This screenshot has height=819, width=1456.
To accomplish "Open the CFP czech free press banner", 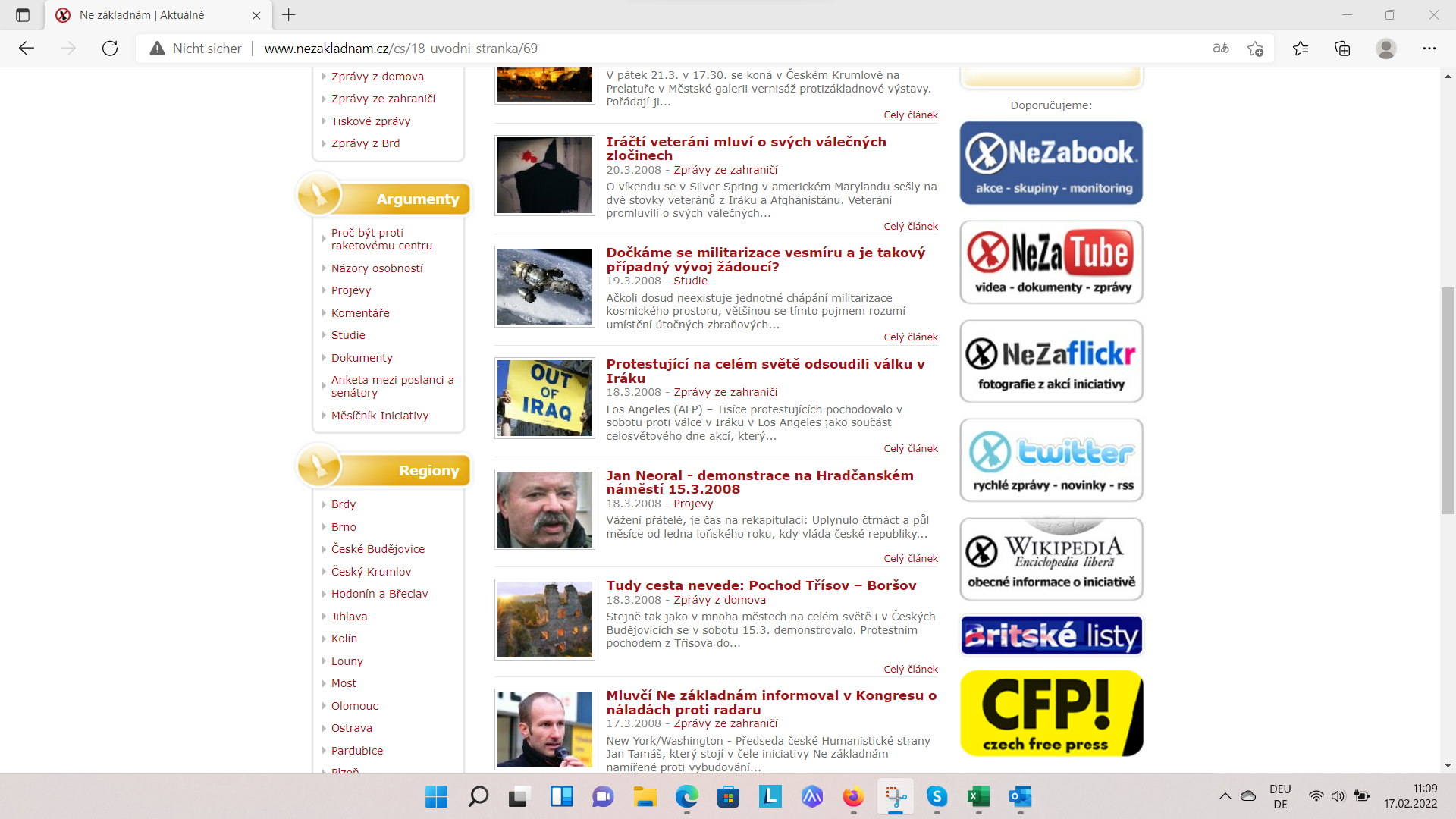I will [1051, 714].
